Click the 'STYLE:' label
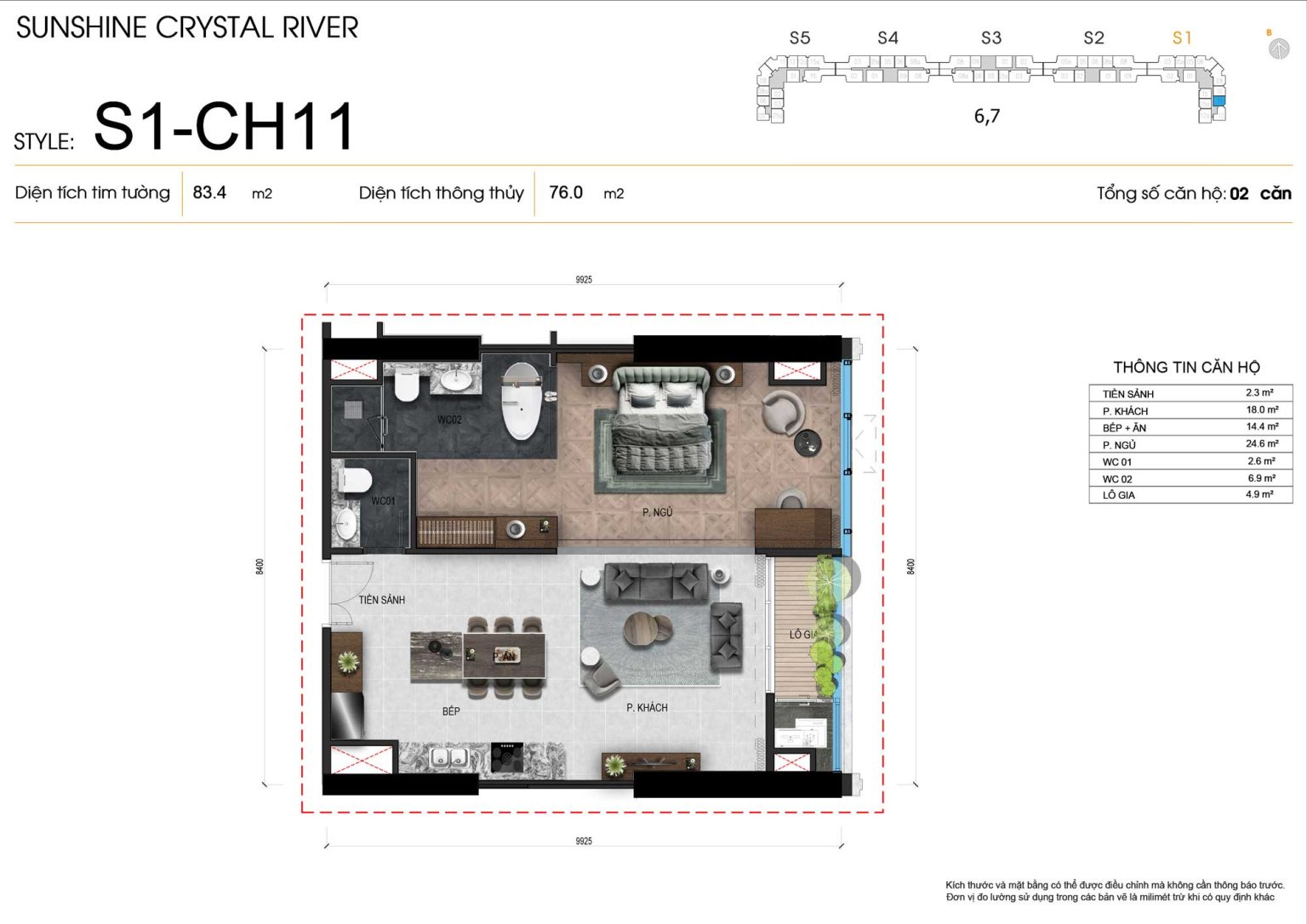The height and width of the screenshot is (924, 1307). pos(44,141)
